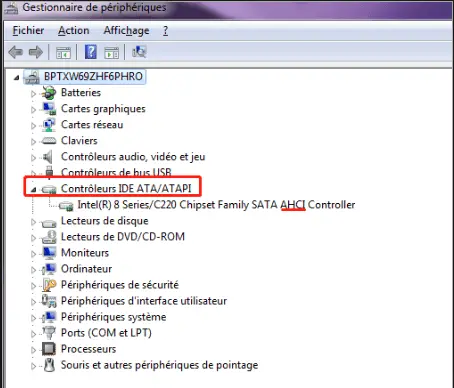
Task: Expand the Ports (COM et LPT) node
Action: tap(33, 334)
